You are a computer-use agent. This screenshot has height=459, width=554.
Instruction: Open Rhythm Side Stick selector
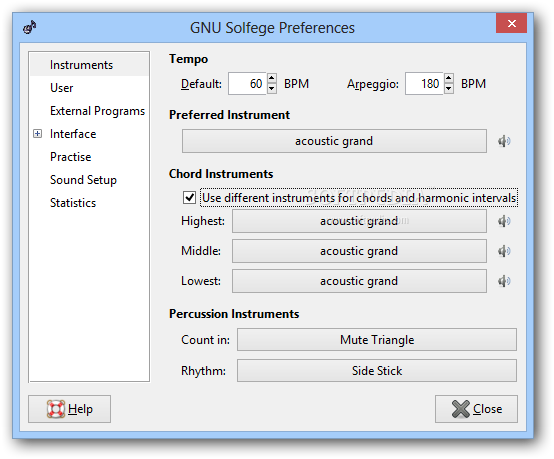tap(377, 371)
